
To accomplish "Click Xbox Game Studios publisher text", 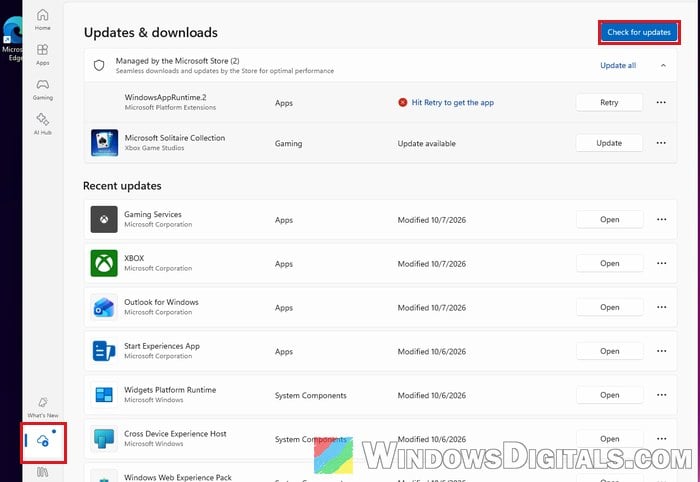I will click(154, 148).
